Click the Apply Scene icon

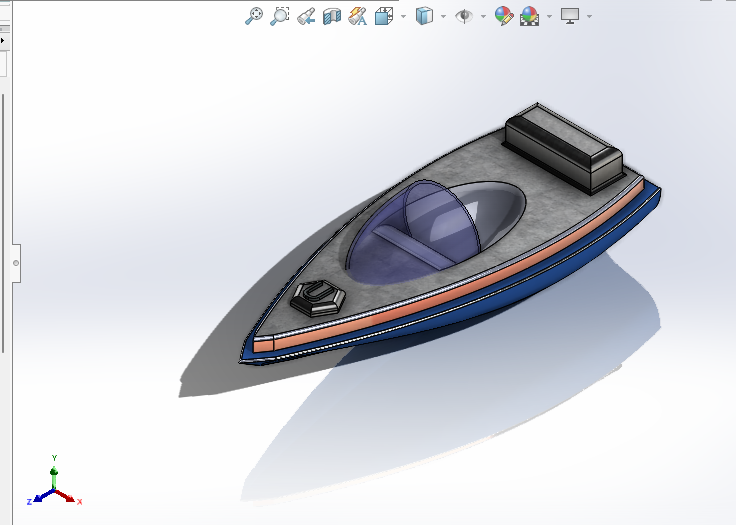[x=529, y=16]
